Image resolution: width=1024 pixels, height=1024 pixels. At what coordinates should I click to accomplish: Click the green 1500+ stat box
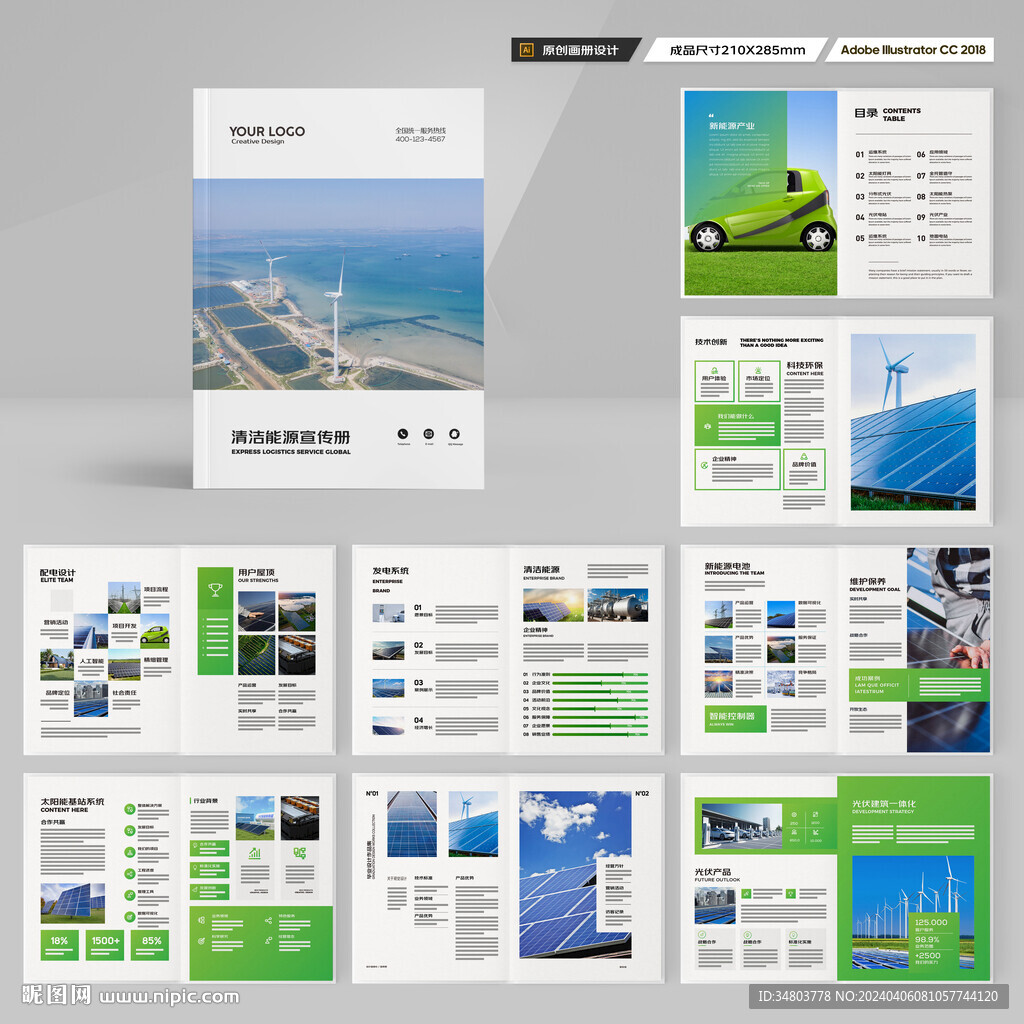[104, 944]
